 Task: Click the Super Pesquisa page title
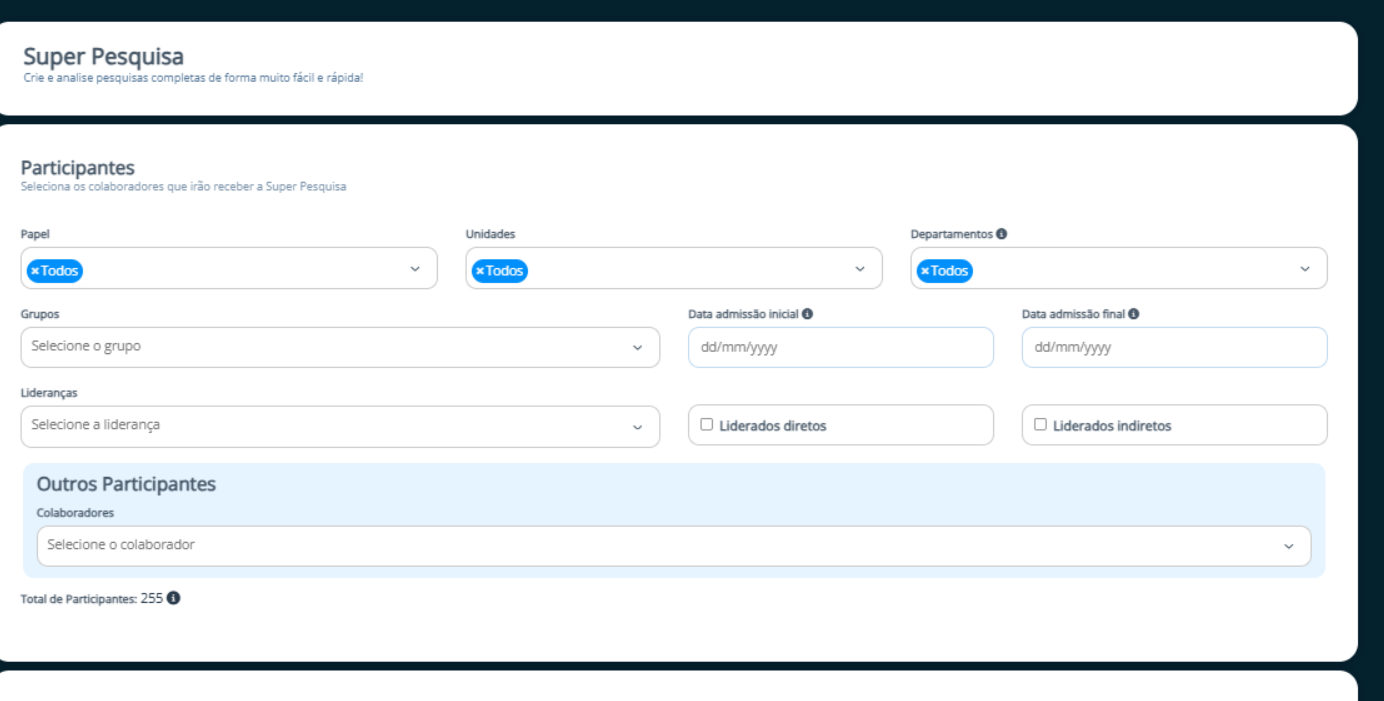tap(104, 58)
